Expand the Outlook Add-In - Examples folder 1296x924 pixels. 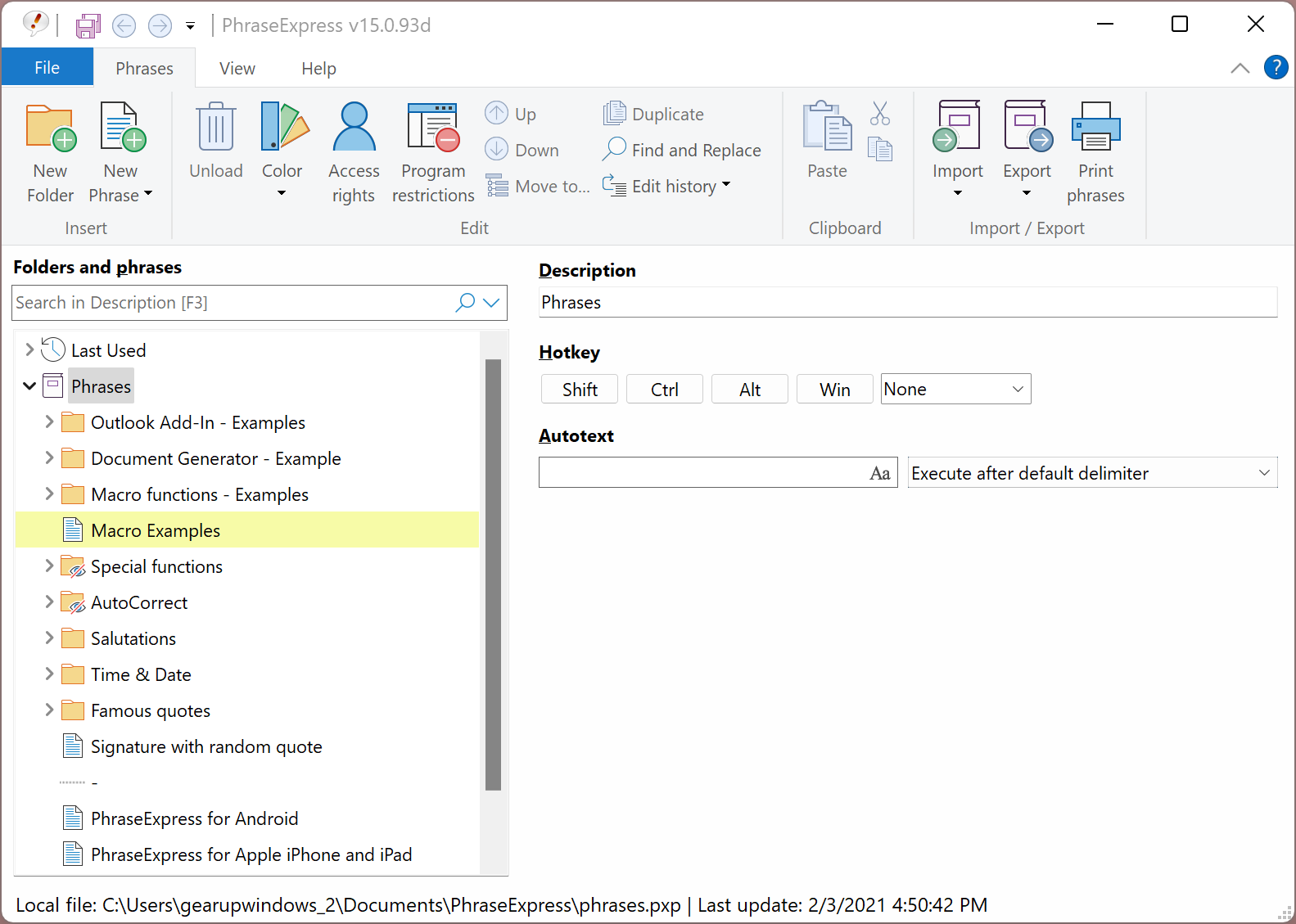click(x=49, y=421)
